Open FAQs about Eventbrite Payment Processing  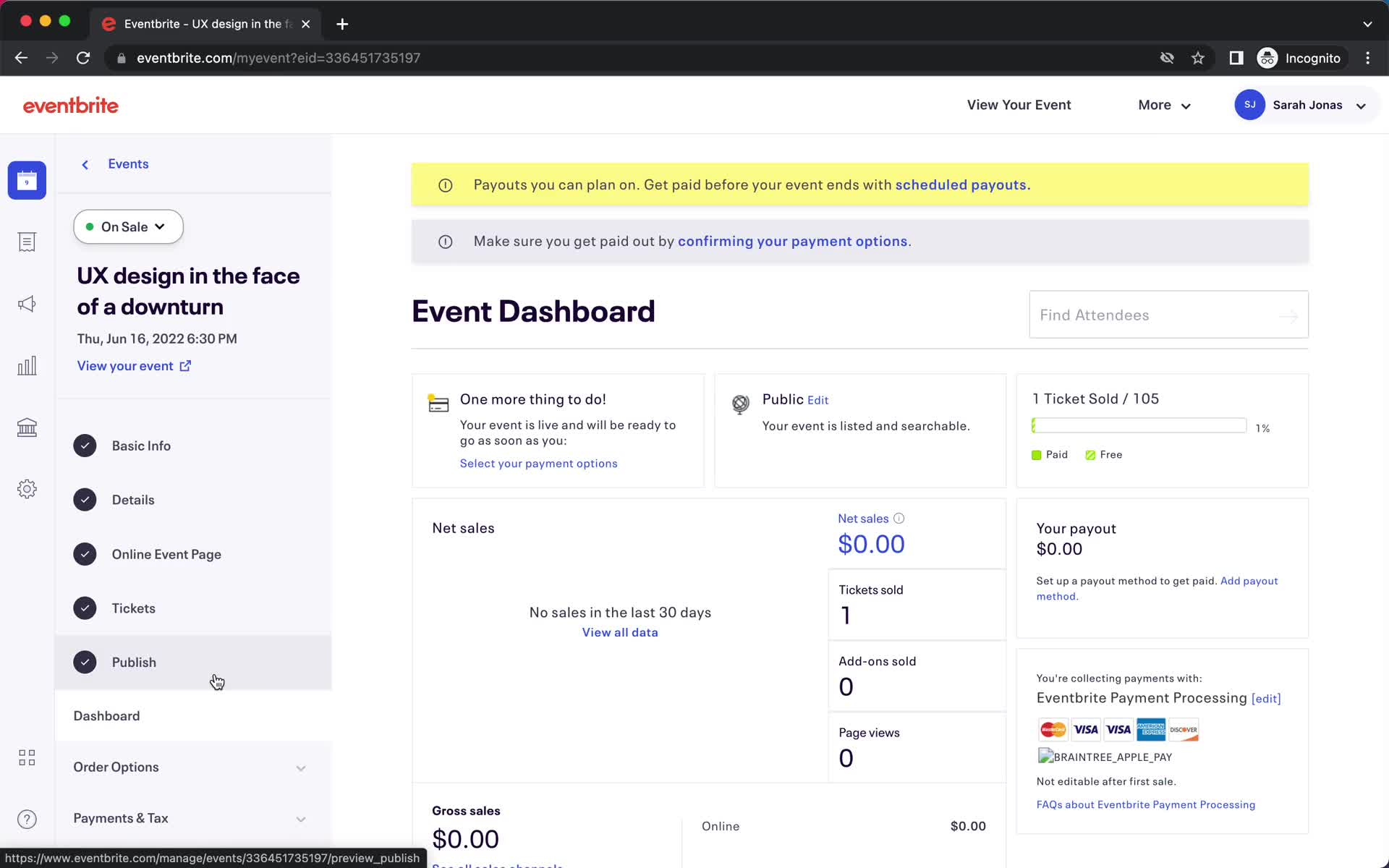1146,804
